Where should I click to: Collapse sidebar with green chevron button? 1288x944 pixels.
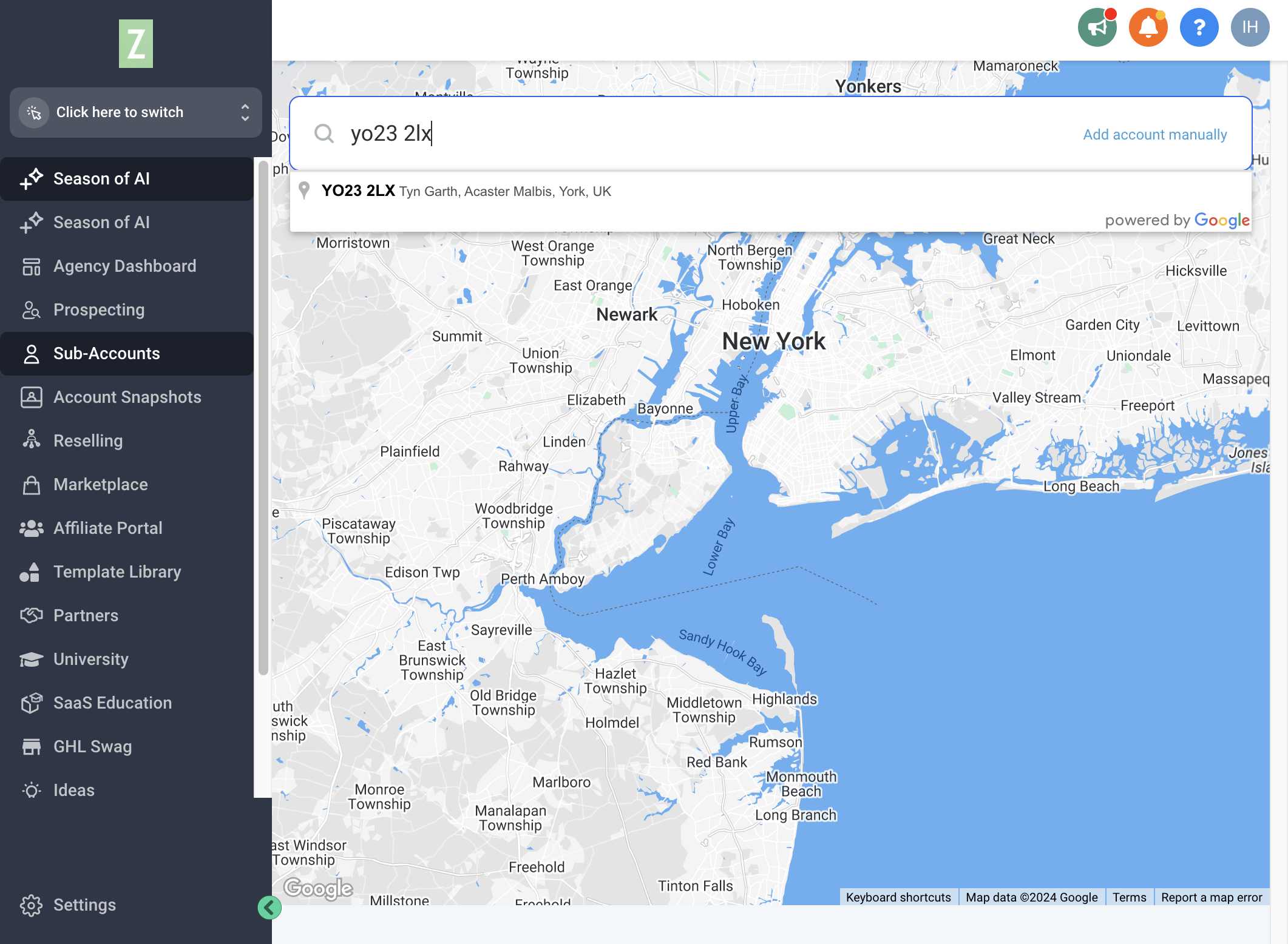click(x=269, y=908)
